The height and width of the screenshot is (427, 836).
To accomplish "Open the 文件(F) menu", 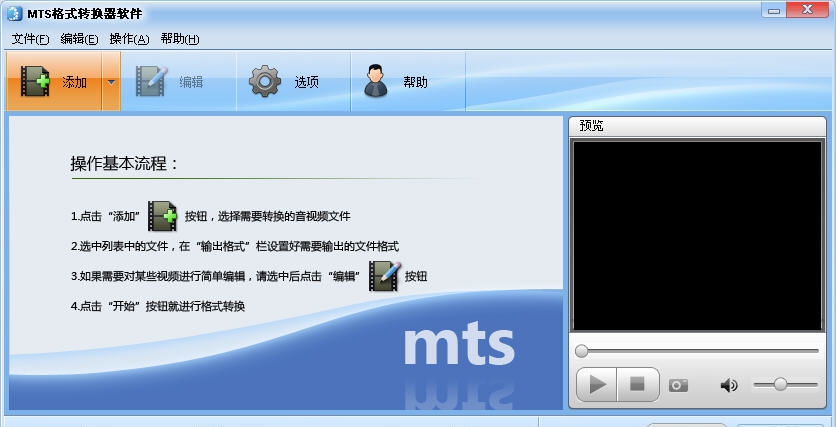I will [x=30, y=39].
